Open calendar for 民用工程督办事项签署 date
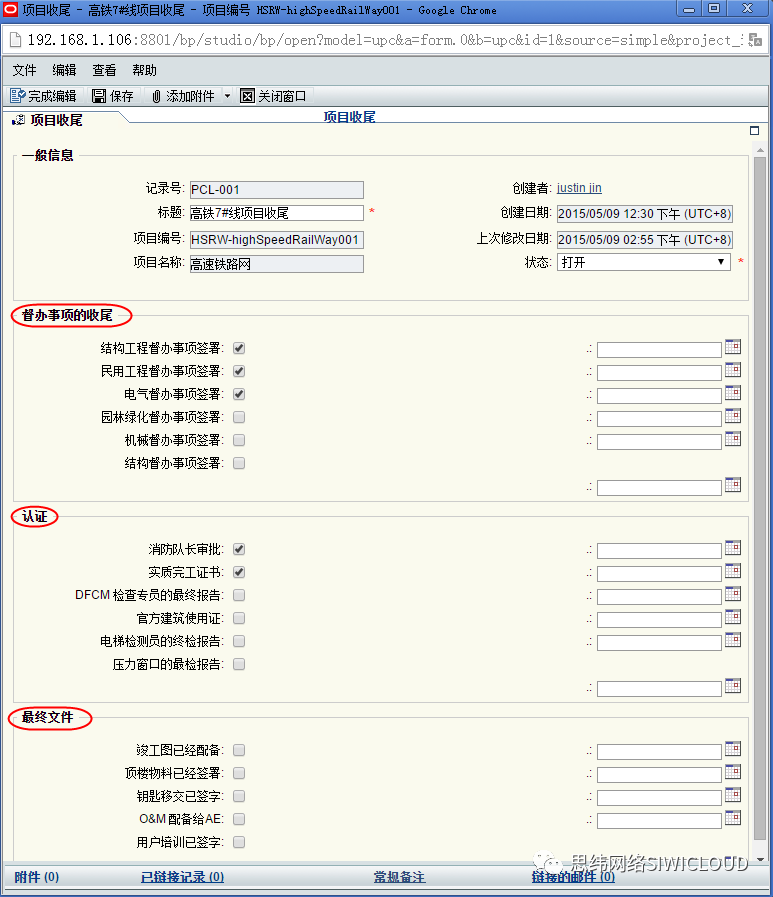The image size is (773, 897). coord(732,370)
